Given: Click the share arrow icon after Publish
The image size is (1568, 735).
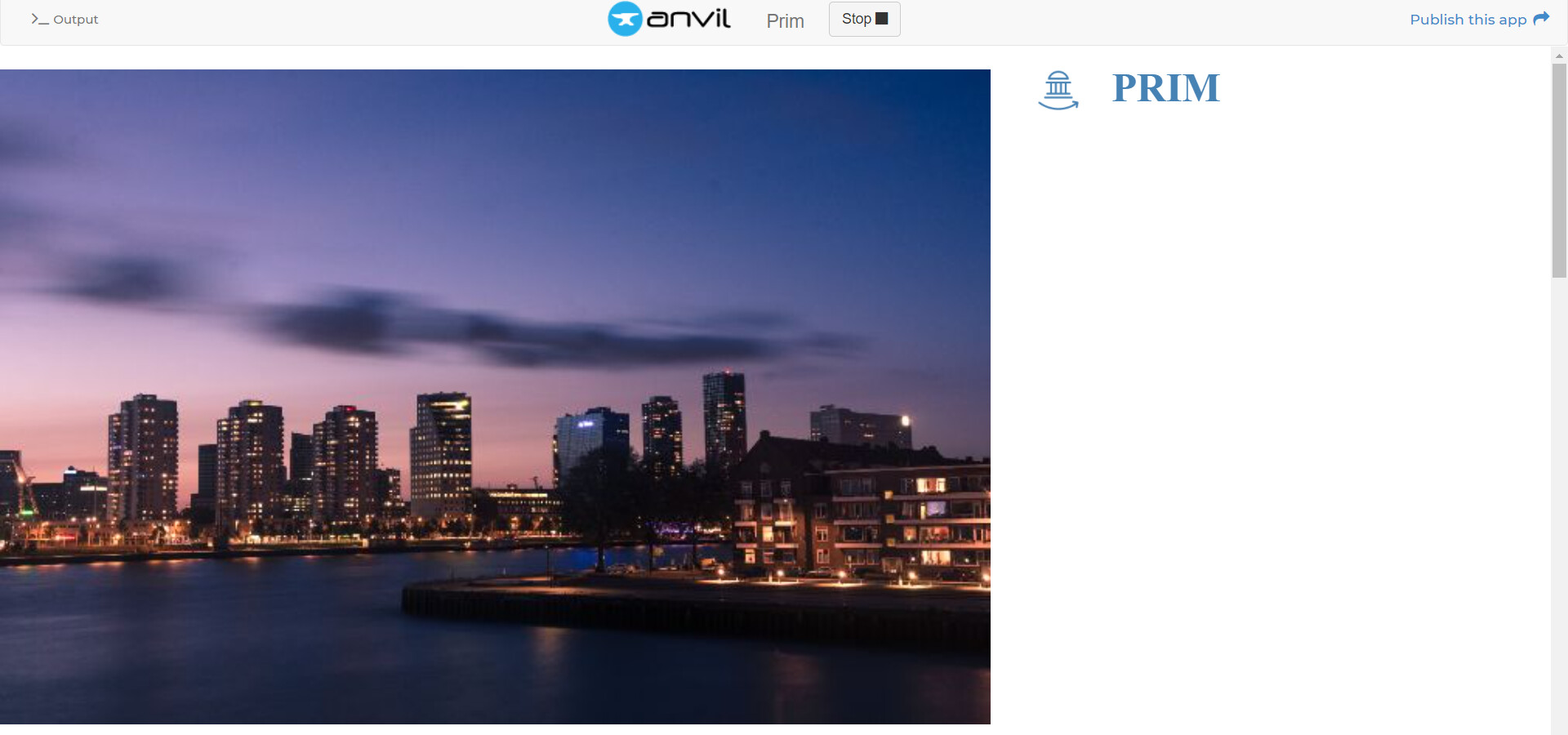Looking at the screenshot, I should (1541, 18).
